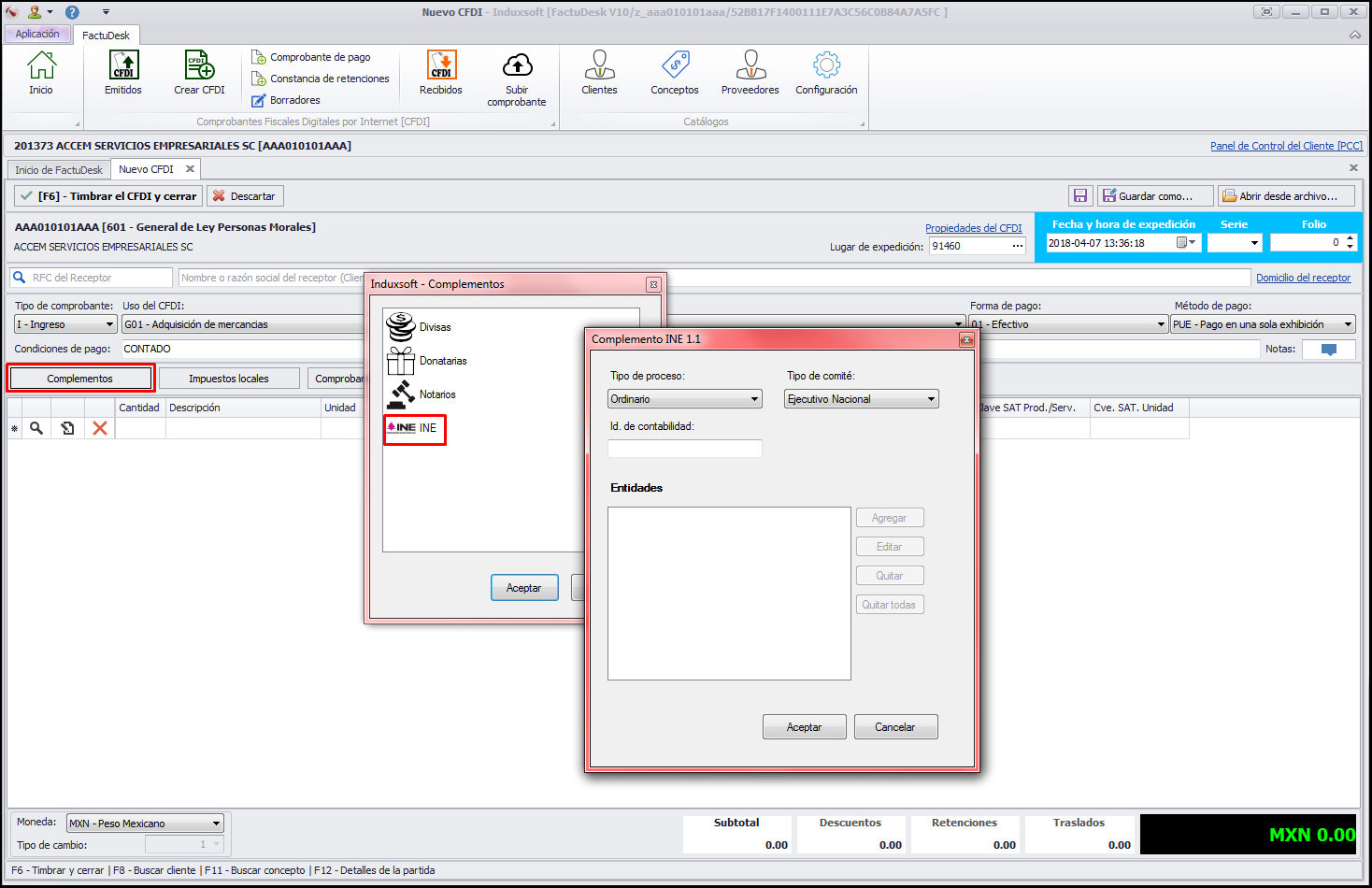Screen dimensions: 1372x888
Task: Open the Impuestos locales tab
Action: pyautogui.click(x=229, y=379)
